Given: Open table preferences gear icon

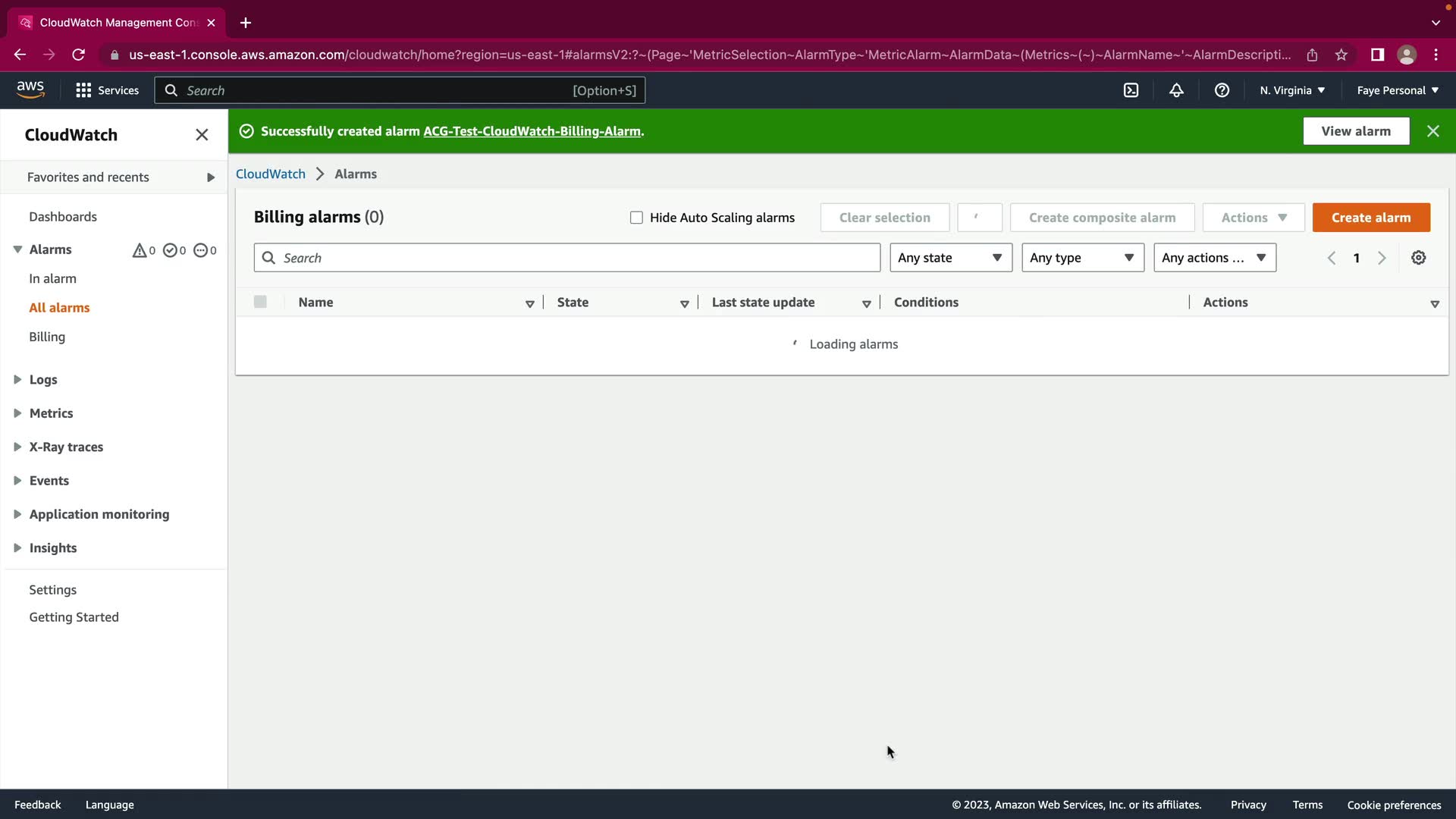Looking at the screenshot, I should pyautogui.click(x=1418, y=258).
